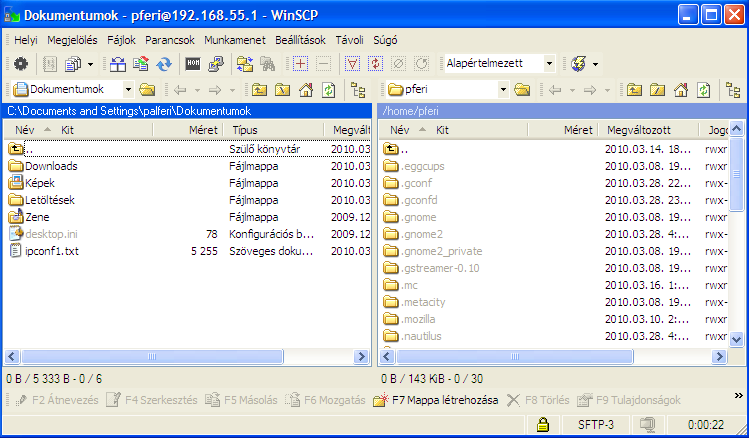Click the synchronize directories icon

(163, 64)
